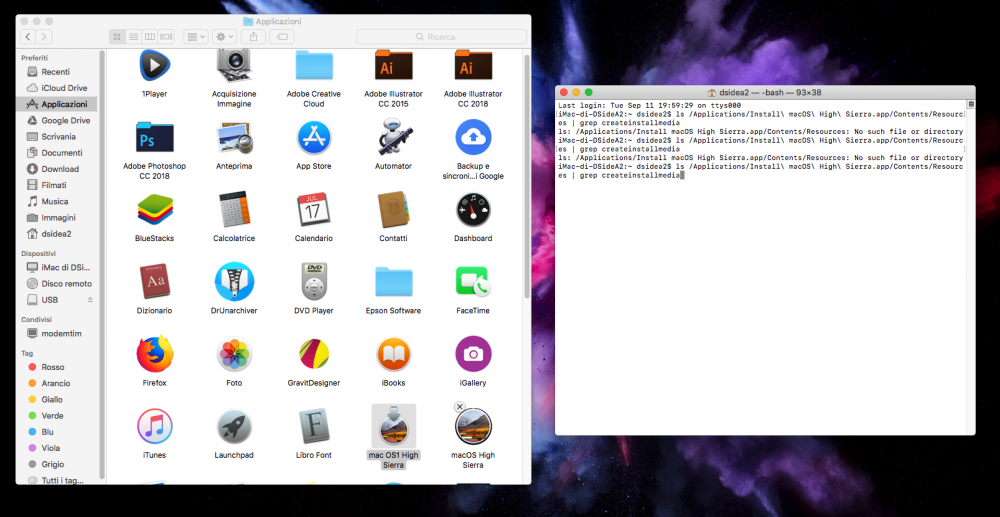Select Adobe Illustrator CC 2015 icon
Screen dimensions: 1000x517
[x=393, y=65]
